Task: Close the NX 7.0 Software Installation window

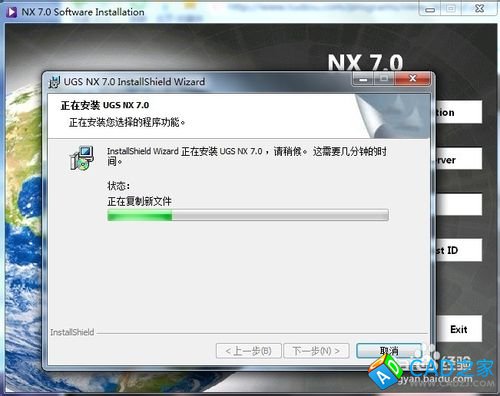Action: [479, 9]
